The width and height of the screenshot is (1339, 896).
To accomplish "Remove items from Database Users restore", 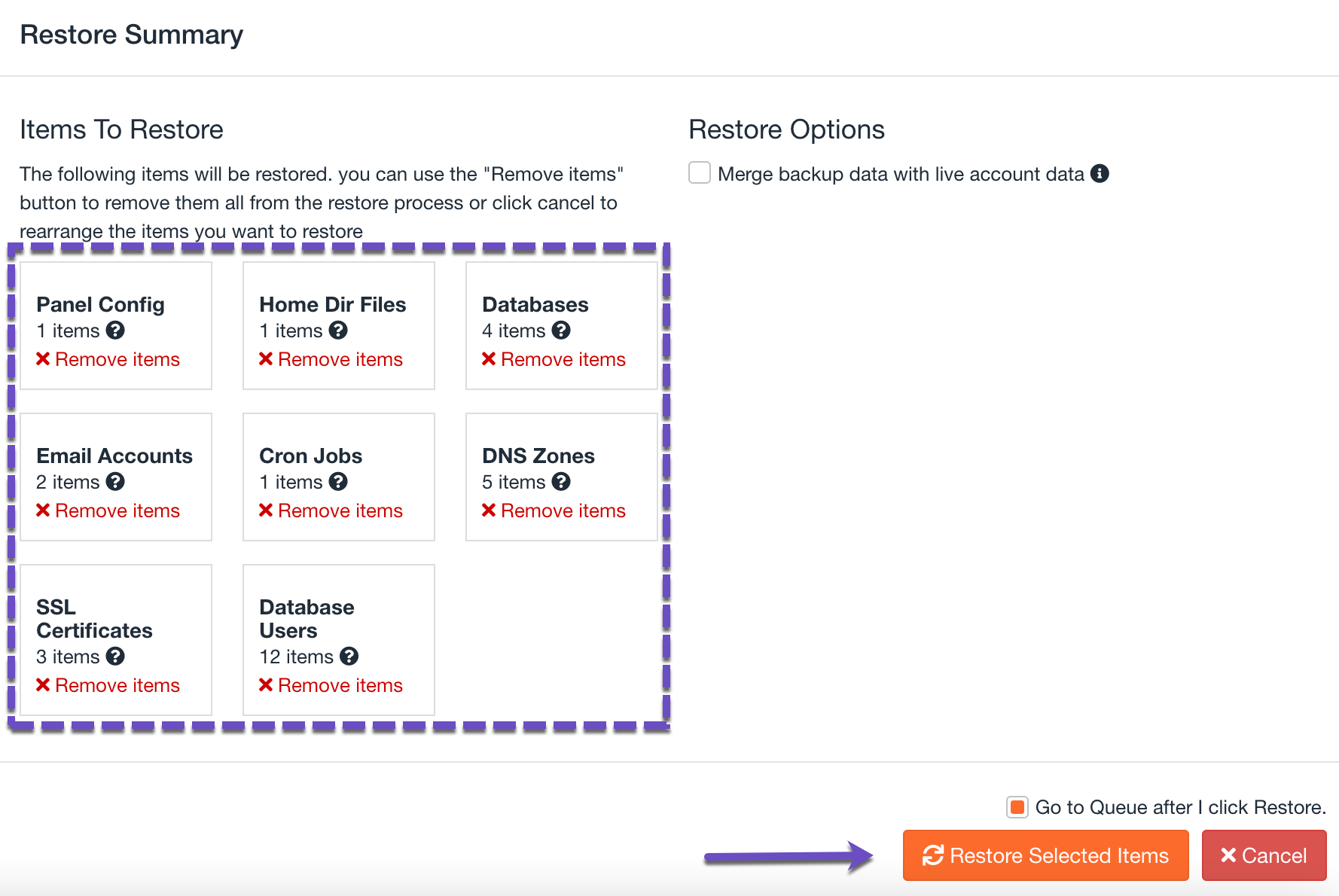I will point(331,685).
